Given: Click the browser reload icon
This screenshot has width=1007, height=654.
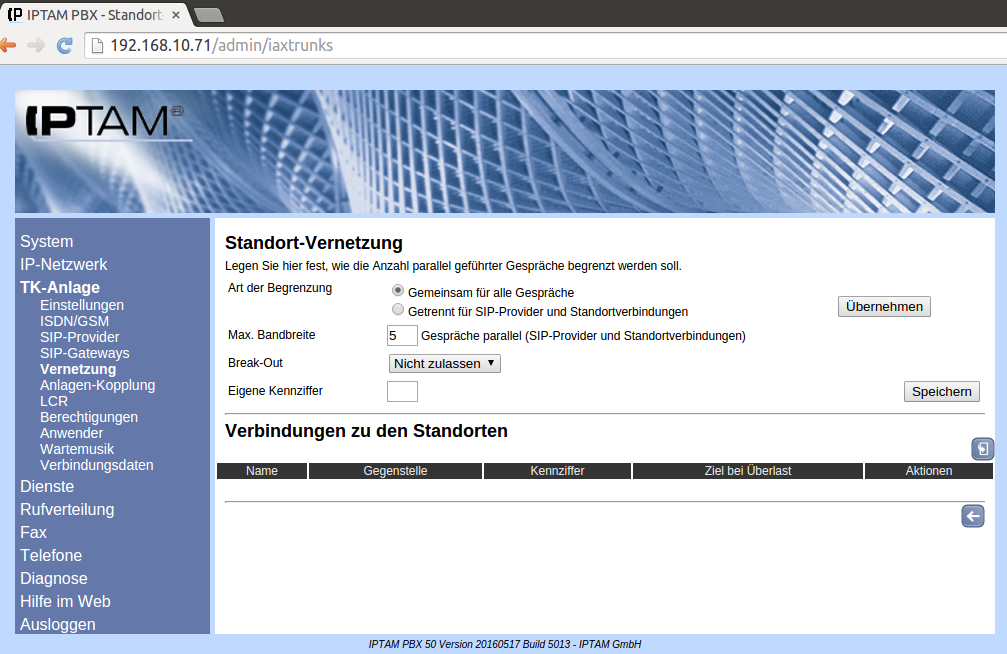Looking at the screenshot, I should tap(65, 45).
